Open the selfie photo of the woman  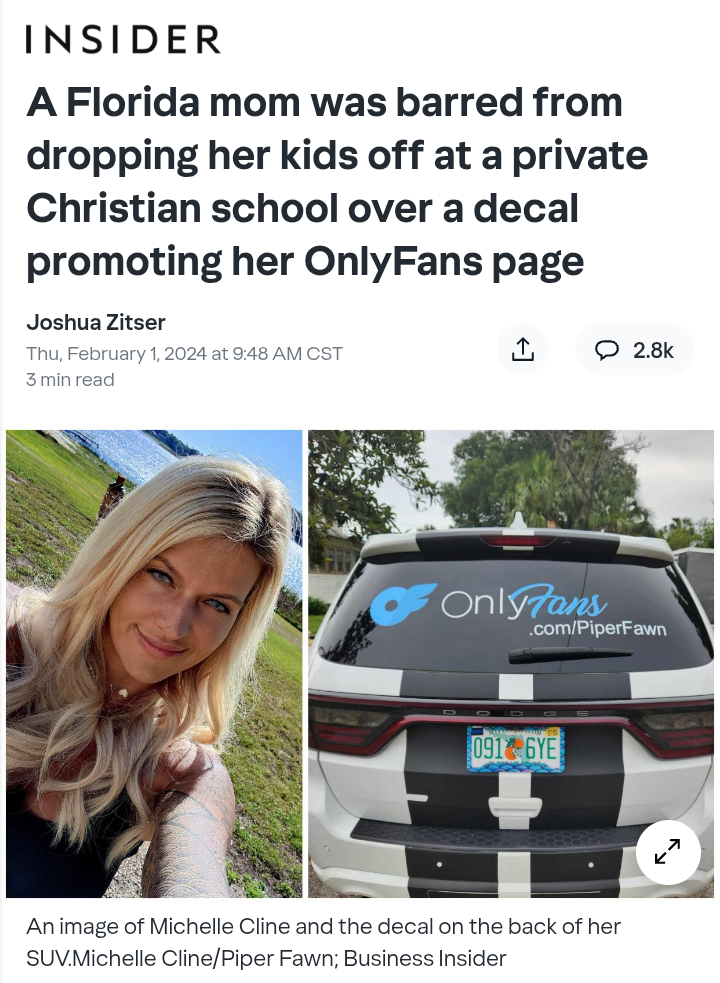(154, 663)
